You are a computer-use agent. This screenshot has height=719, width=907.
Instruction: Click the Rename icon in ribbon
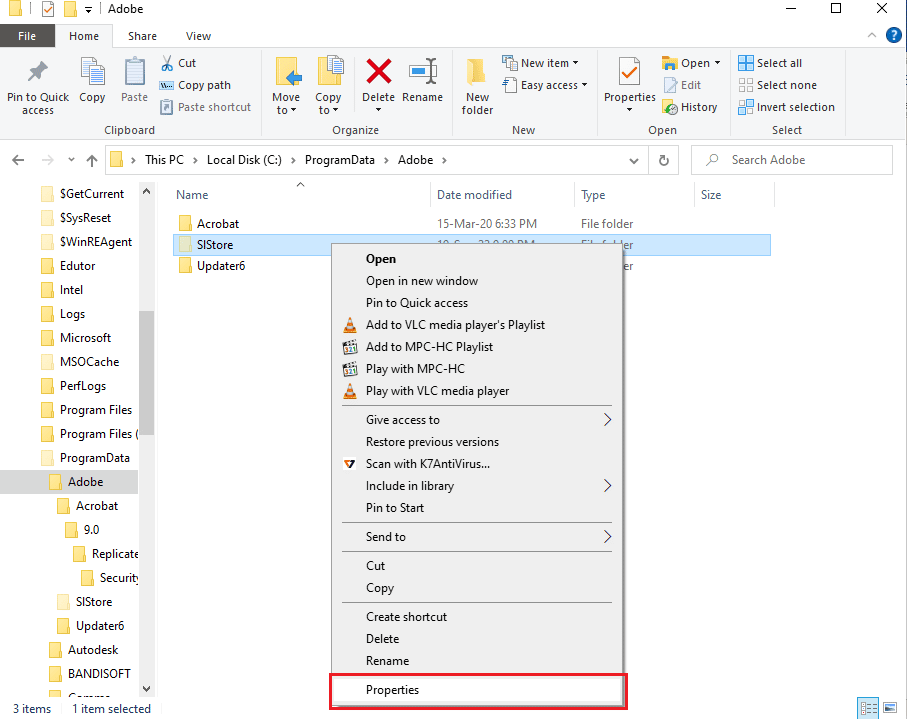pyautogui.click(x=423, y=72)
